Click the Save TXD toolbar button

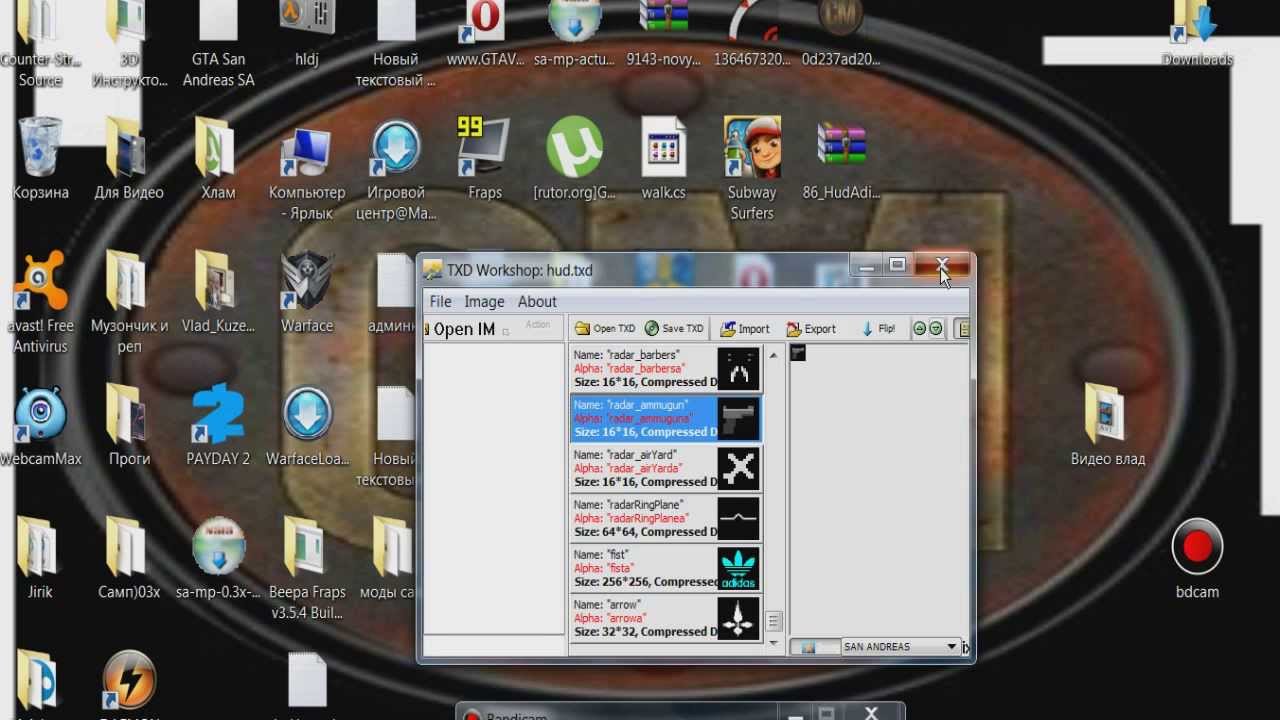674,328
